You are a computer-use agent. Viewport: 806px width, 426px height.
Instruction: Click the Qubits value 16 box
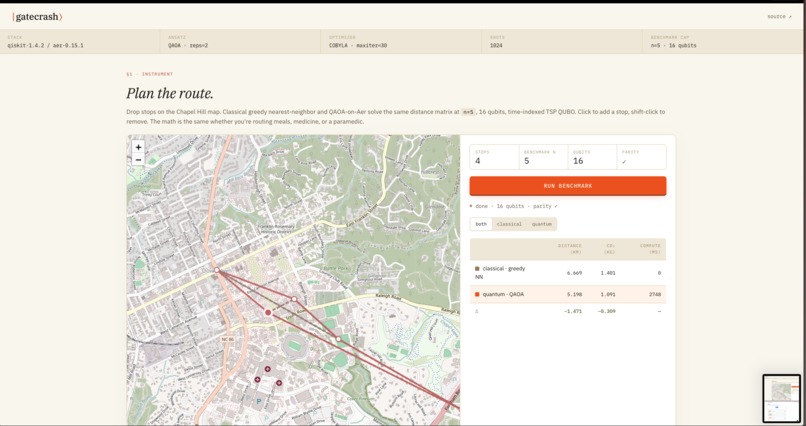click(592, 157)
